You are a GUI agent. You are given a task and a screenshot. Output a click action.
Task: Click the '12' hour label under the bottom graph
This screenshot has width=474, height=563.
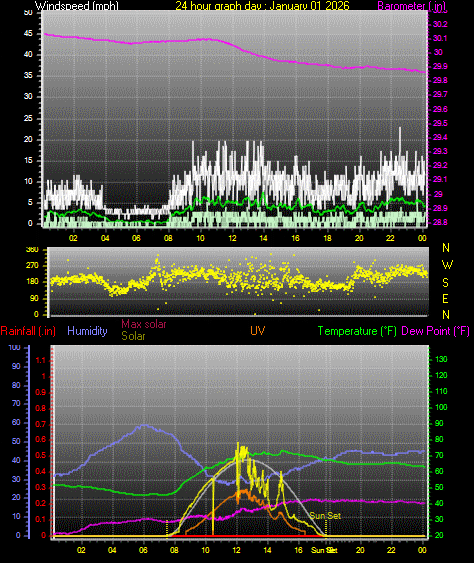click(x=236, y=550)
